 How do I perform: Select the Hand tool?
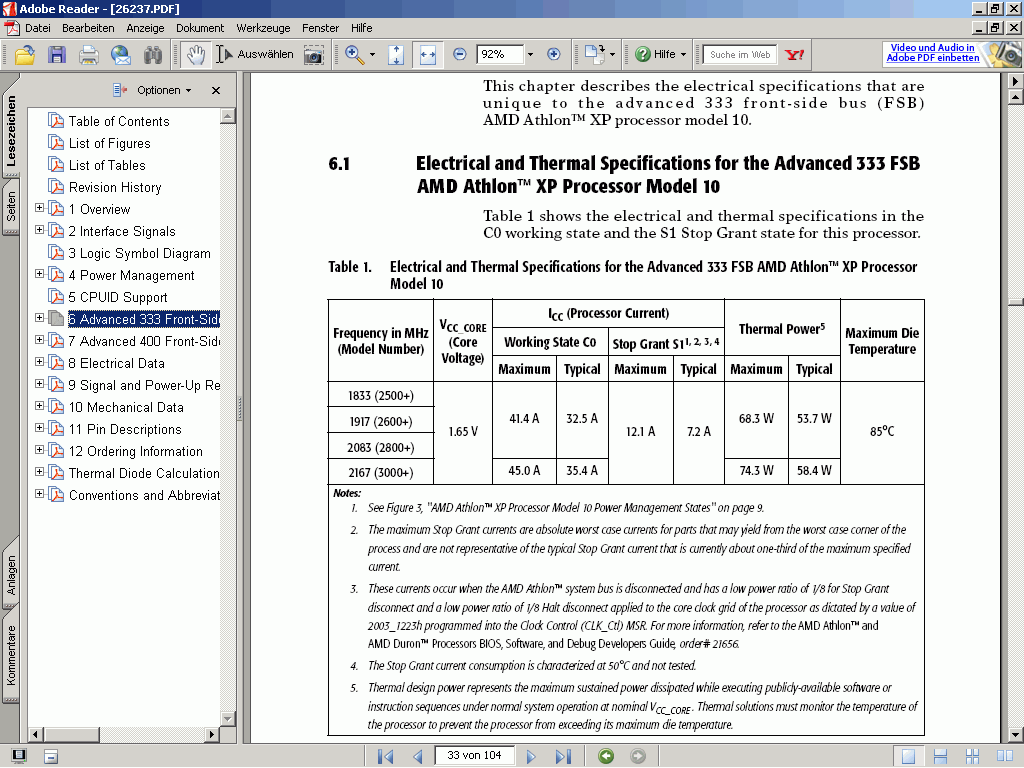pyautogui.click(x=195, y=55)
